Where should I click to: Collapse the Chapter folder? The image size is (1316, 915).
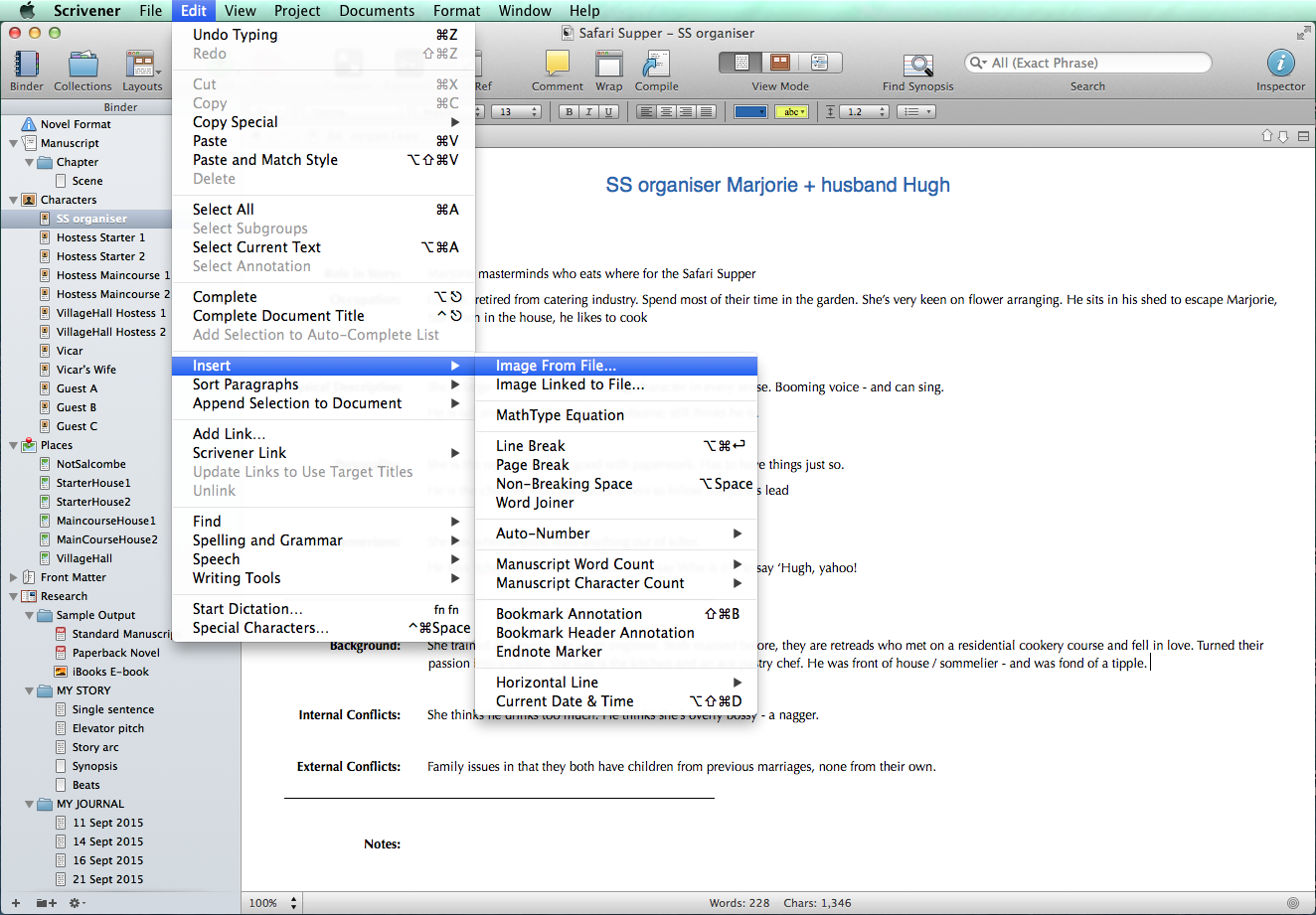click(x=29, y=162)
